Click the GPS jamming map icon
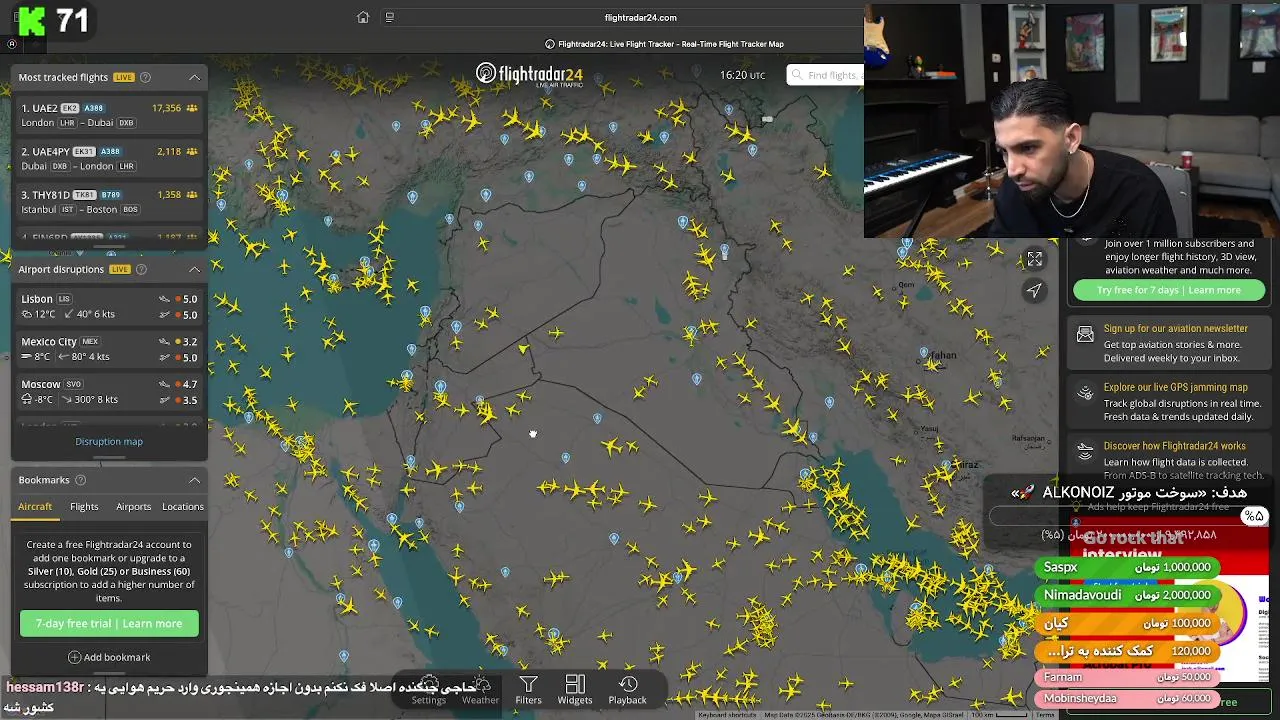 pyautogui.click(x=1085, y=394)
